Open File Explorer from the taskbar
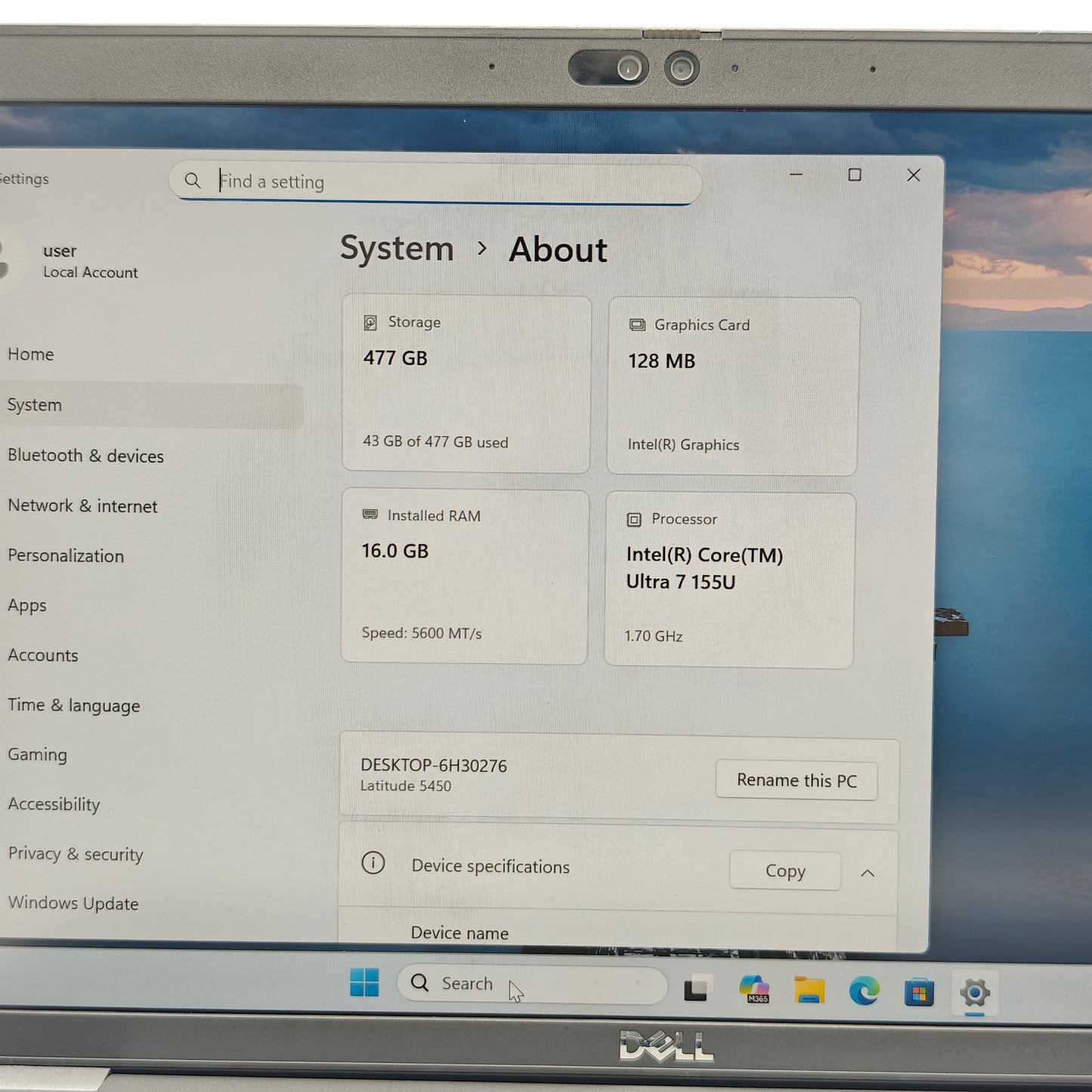Viewport: 1092px width, 1092px height. coord(809,989)
